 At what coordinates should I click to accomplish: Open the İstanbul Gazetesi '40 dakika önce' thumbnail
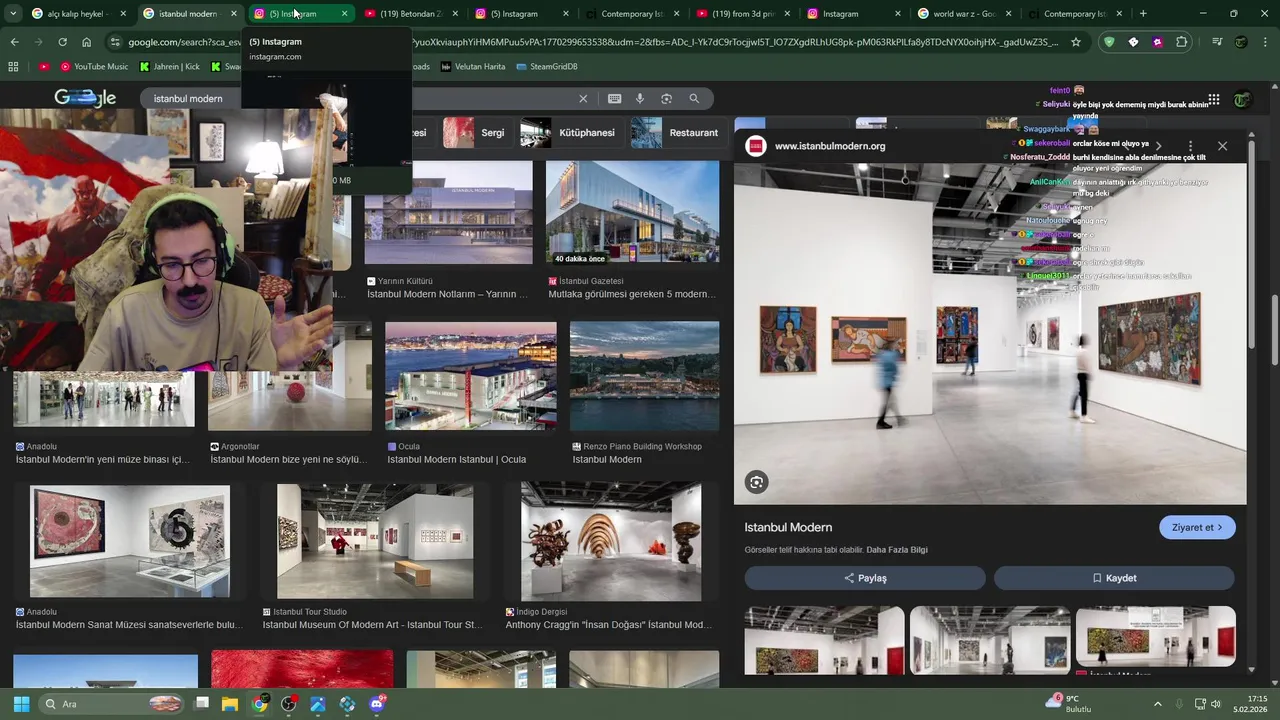coord(632,212)
